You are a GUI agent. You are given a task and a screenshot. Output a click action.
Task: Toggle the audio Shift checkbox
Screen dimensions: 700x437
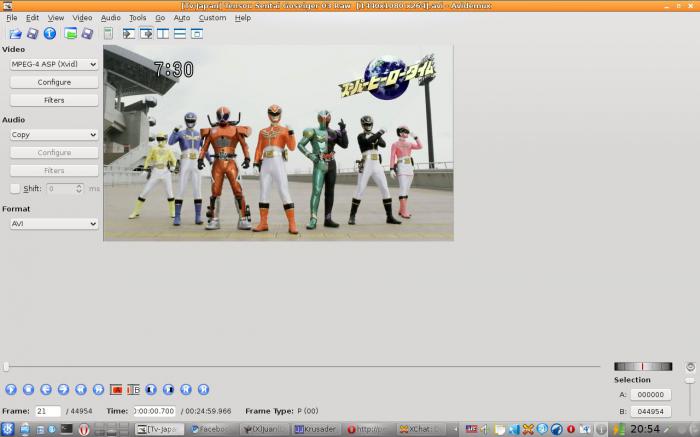tap(15, 189)
